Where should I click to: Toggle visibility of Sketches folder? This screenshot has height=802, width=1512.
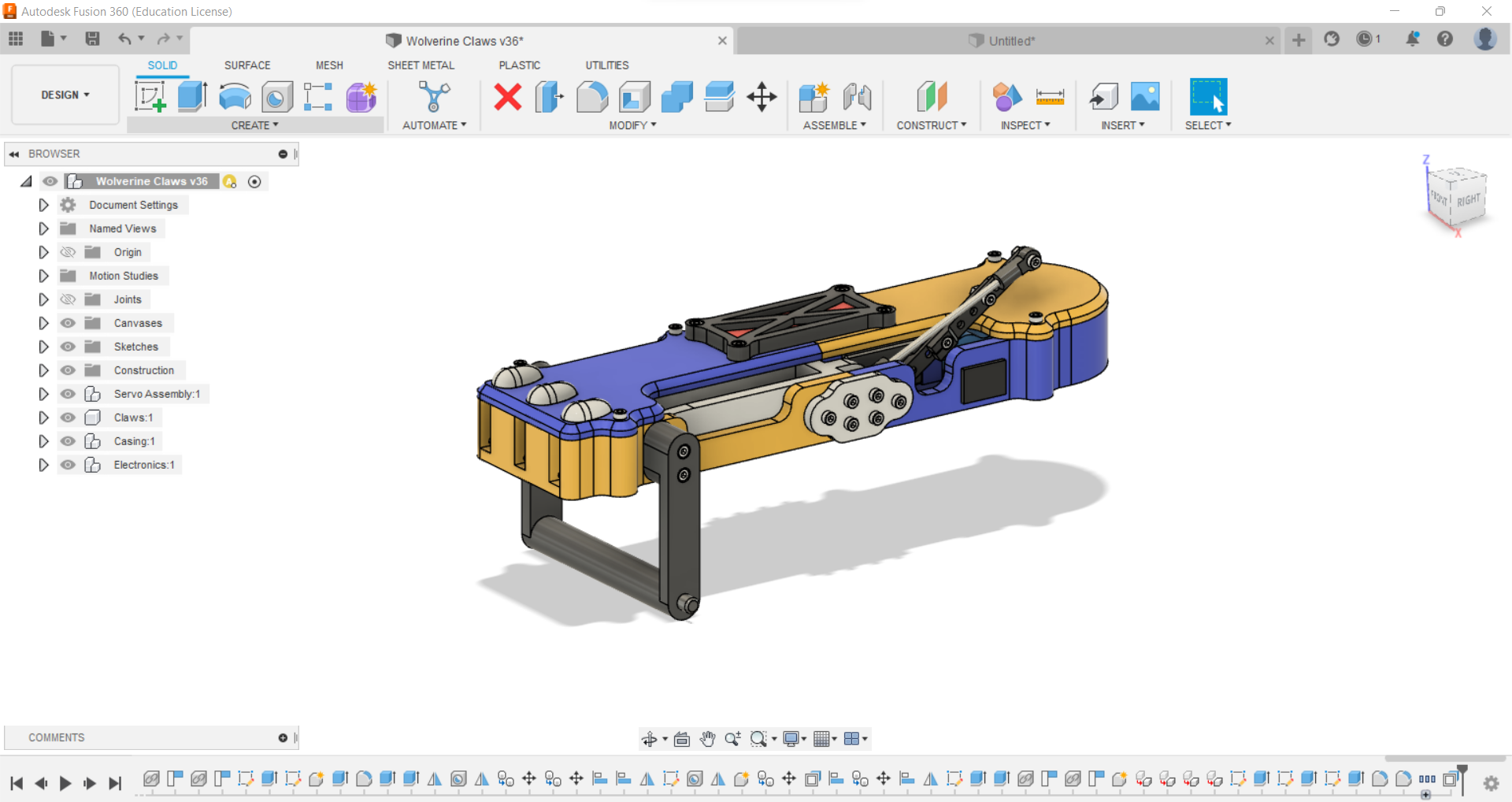point(69,347)
